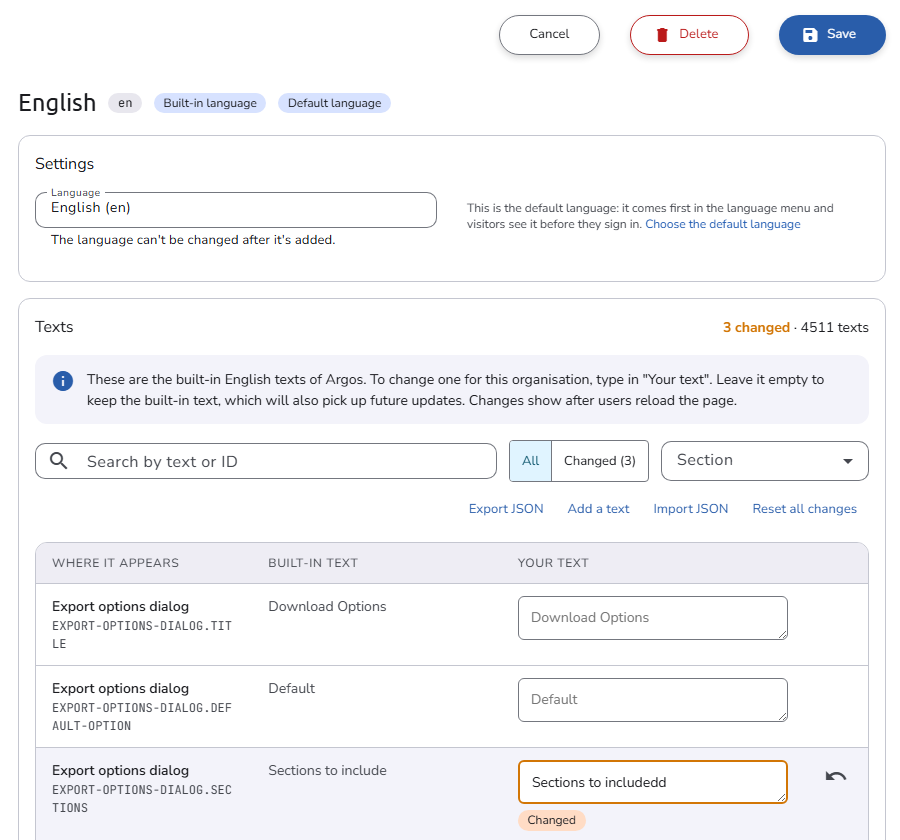
Task: Click the floppy disk icon in Save button
Action: tap(810, 35)
